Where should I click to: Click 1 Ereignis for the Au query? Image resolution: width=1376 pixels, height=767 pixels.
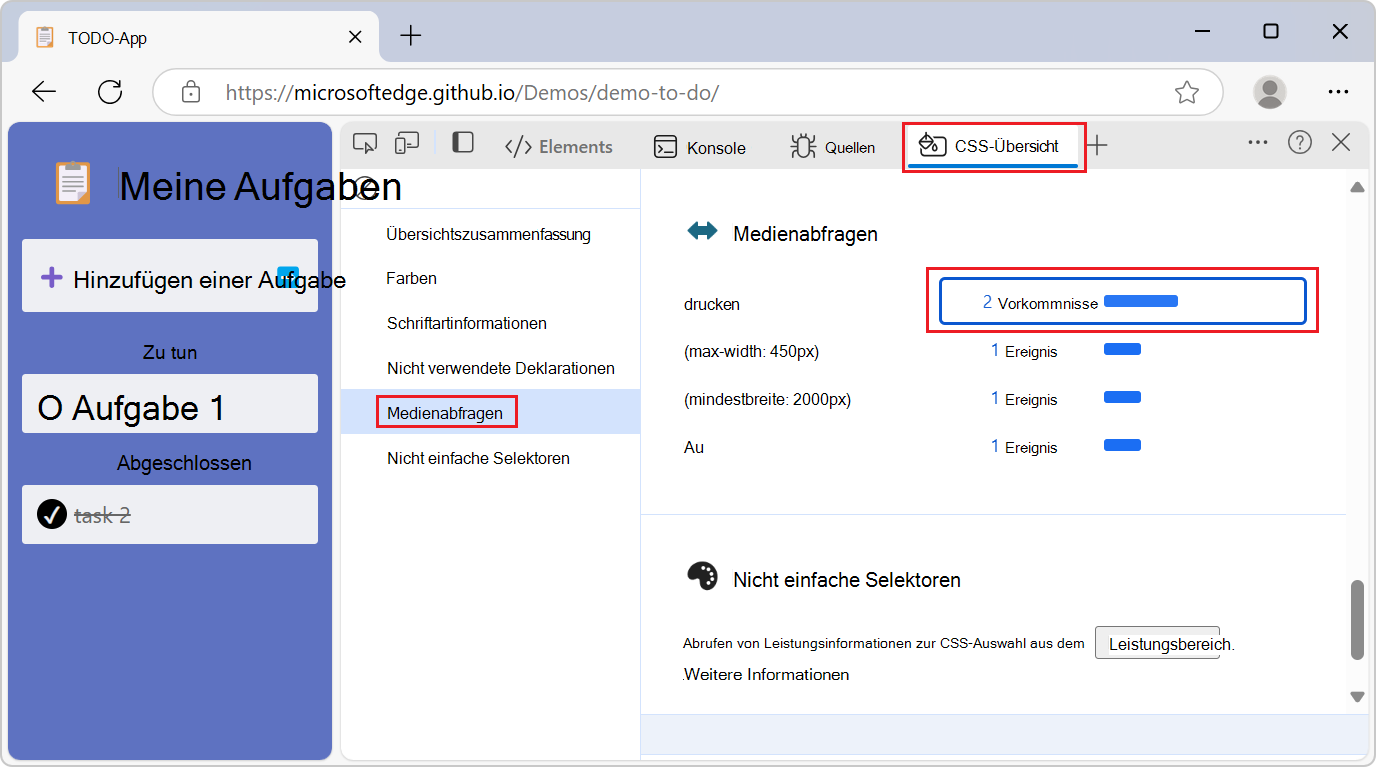(x=1024, y=447)
